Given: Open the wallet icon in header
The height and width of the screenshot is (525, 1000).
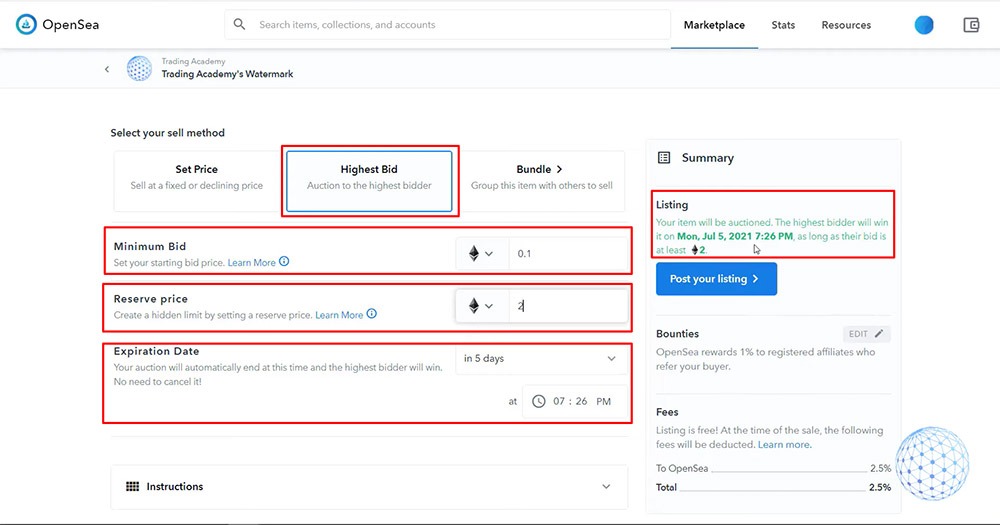Looking at the screenshot, I should click(x=971, y=25).
